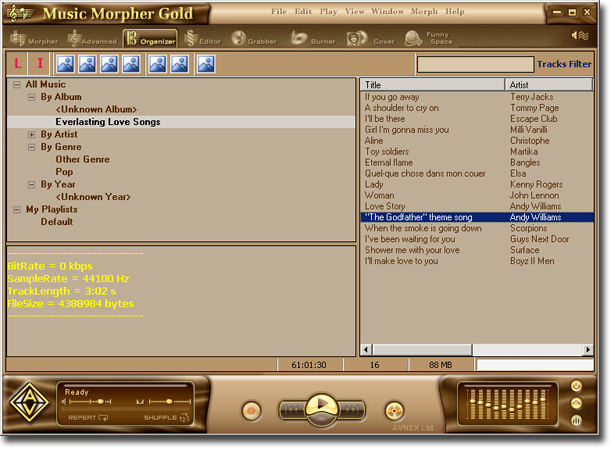The height and width of the screenshot is (449, 611).
Task: Click the round record button
Action: (x=251, y=410)
